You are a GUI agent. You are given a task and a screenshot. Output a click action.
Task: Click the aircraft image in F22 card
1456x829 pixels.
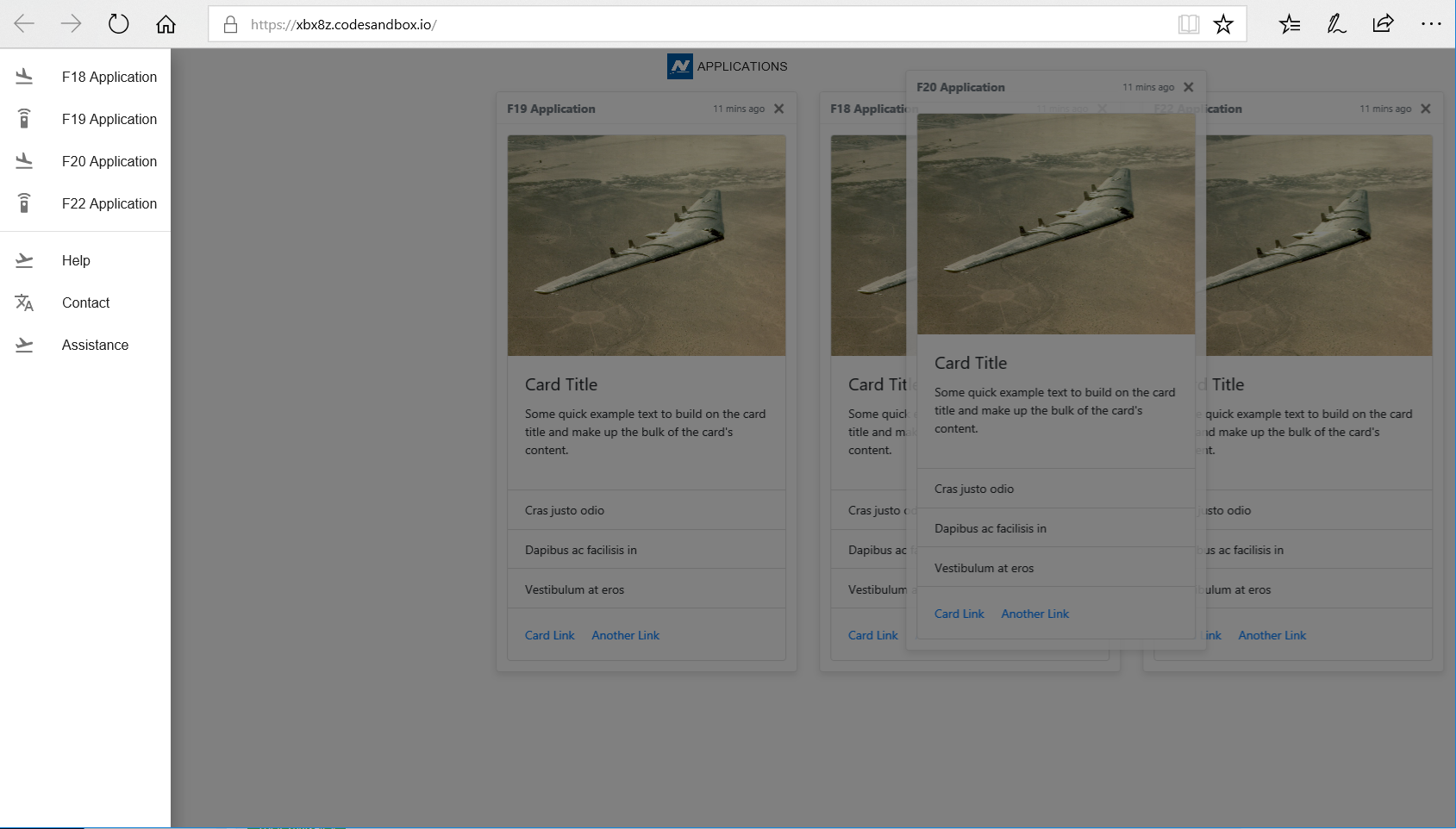pyautogui.click(x=1319, y=246)
